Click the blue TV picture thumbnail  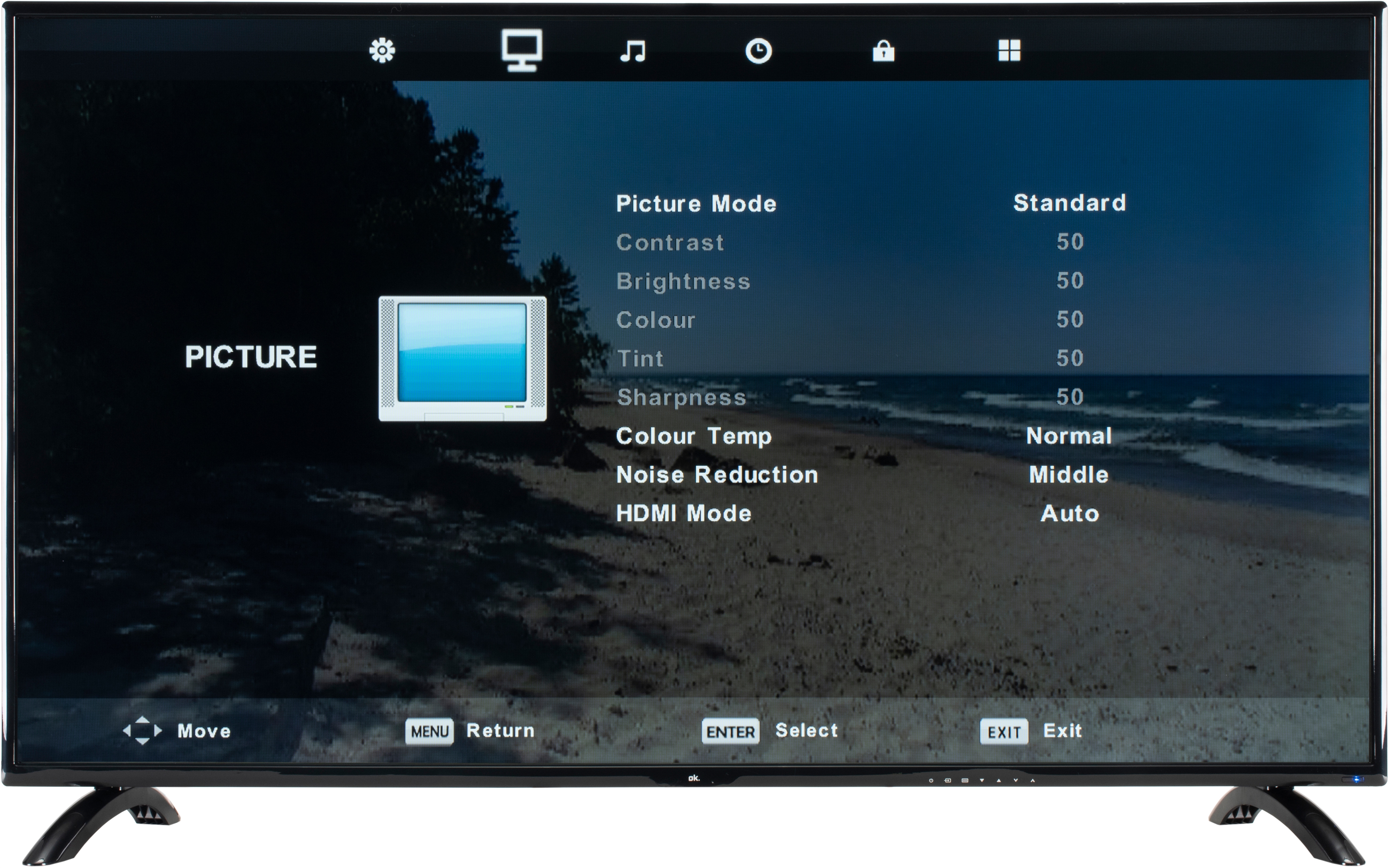click(462, 358)
